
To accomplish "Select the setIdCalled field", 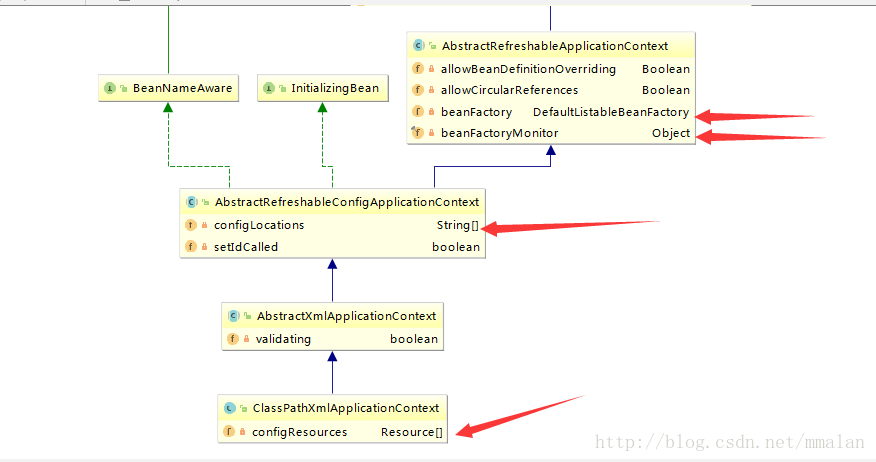I will (332, 246).
